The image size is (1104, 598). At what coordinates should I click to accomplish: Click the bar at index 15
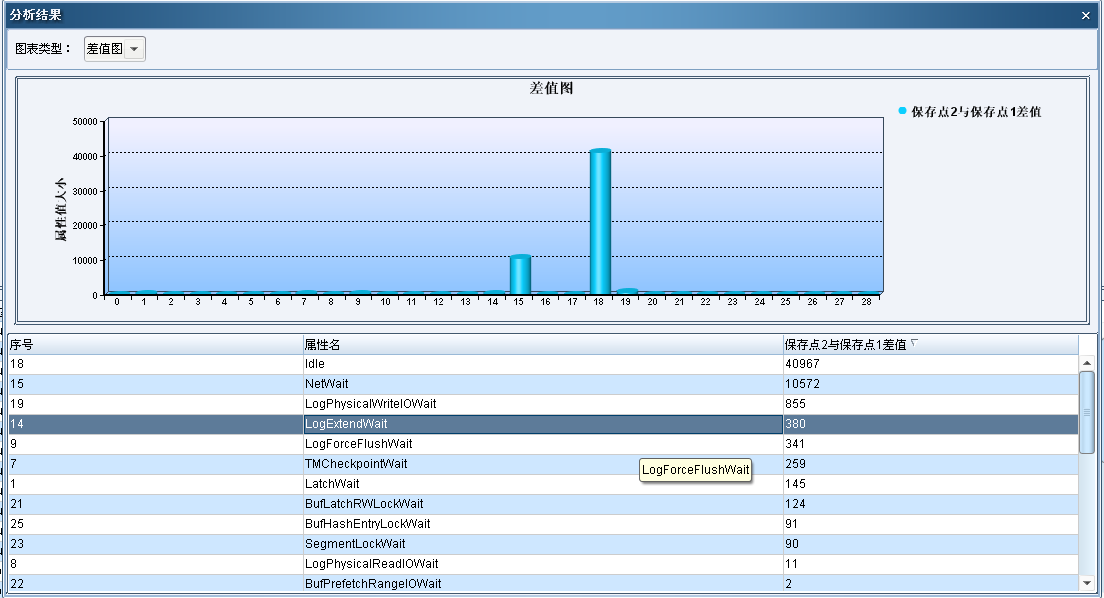[x=519, y=274]
